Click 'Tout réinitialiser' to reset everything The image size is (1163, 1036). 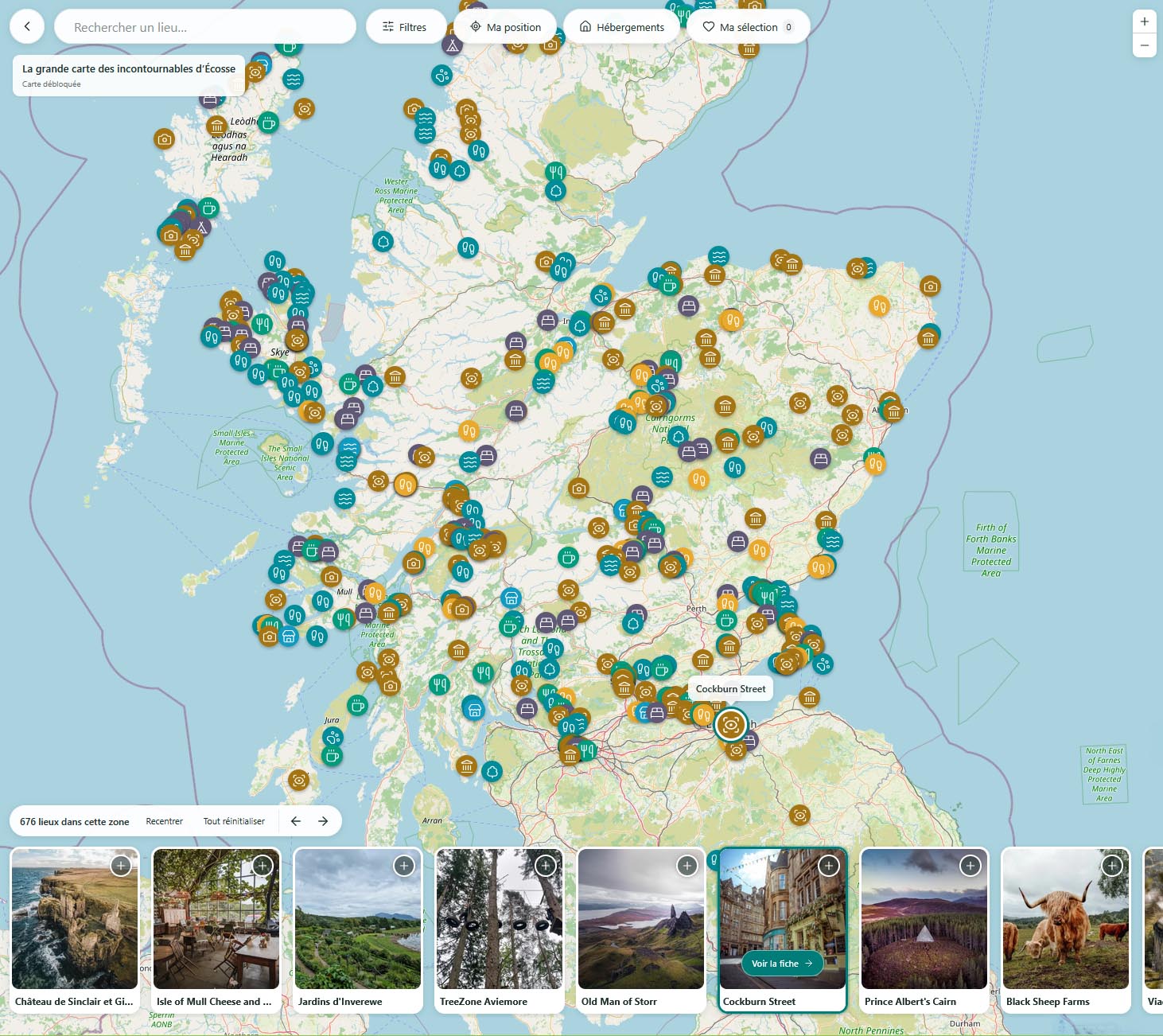click(x=234, y=821)
